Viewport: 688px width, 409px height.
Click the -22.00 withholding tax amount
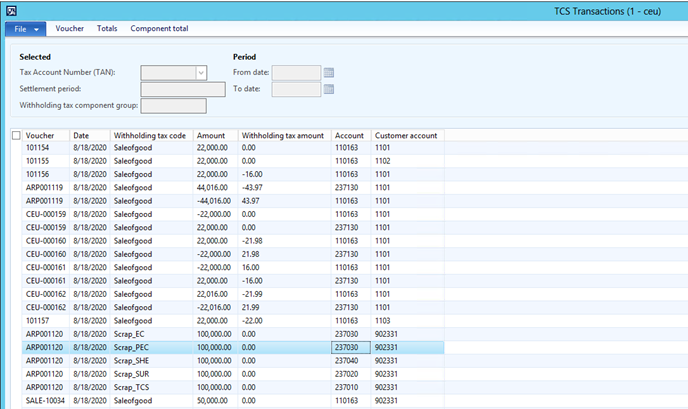click(x=284, y=321)
